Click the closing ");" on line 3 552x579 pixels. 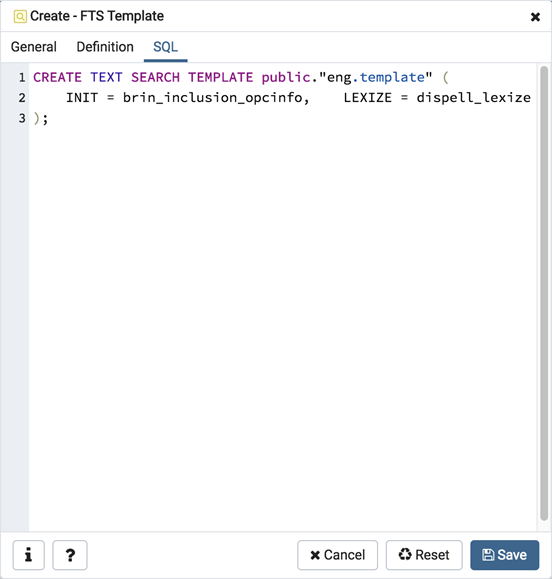(41, 119)
